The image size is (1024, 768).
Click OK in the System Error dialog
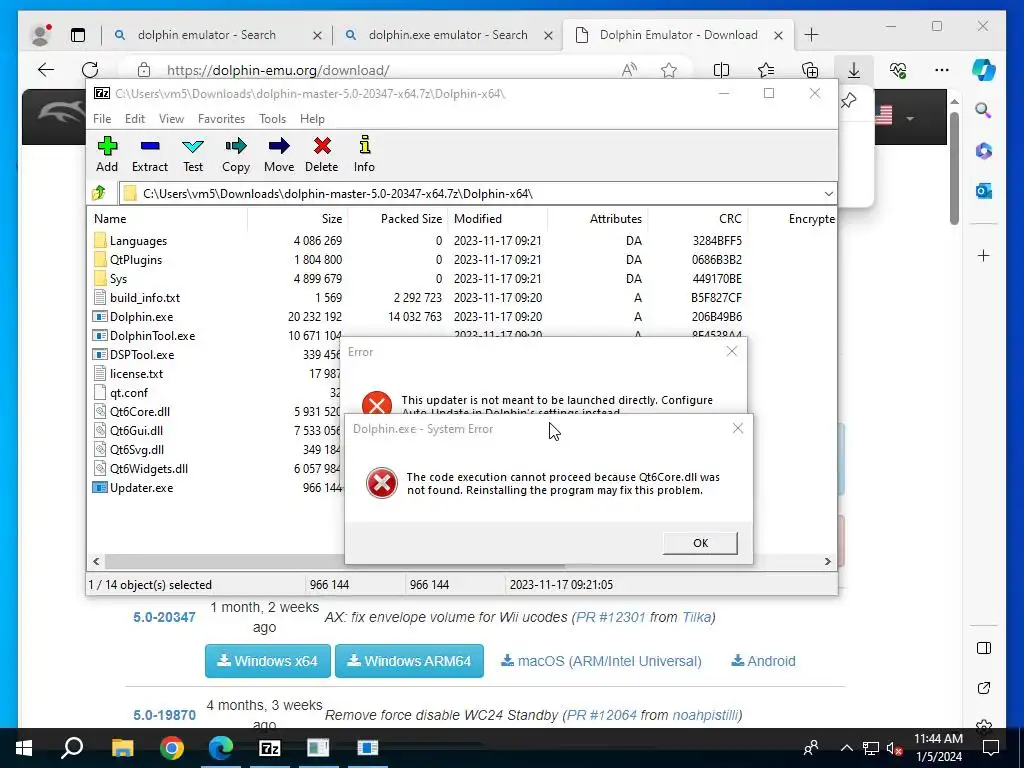pos(700,543)
